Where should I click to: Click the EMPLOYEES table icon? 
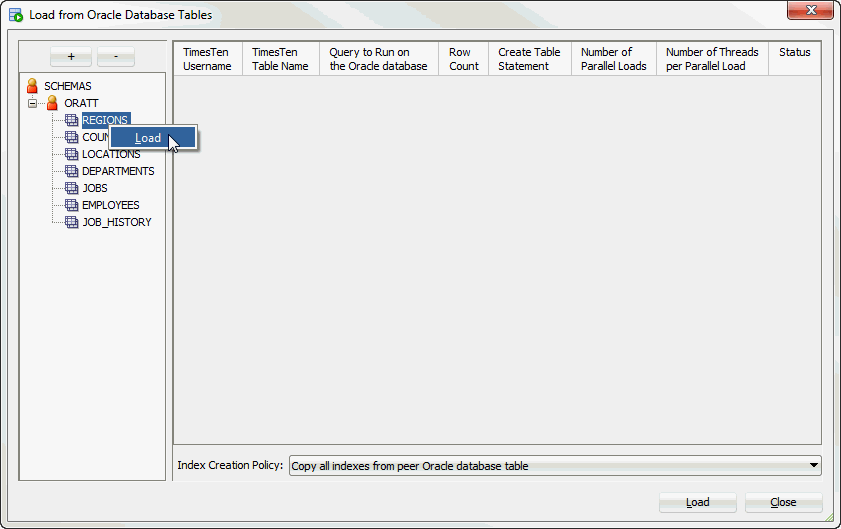[x=71, y=205]
